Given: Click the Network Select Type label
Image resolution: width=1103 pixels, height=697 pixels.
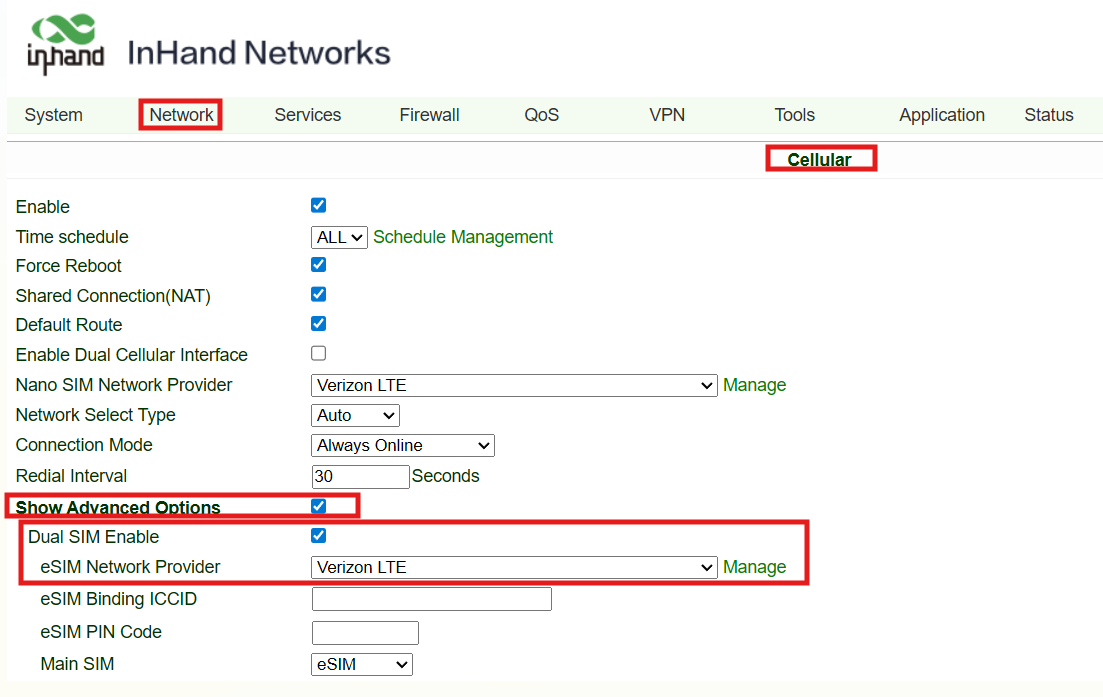Looking at the screenshot, I should pyautogui.click(x=96, y=415).
